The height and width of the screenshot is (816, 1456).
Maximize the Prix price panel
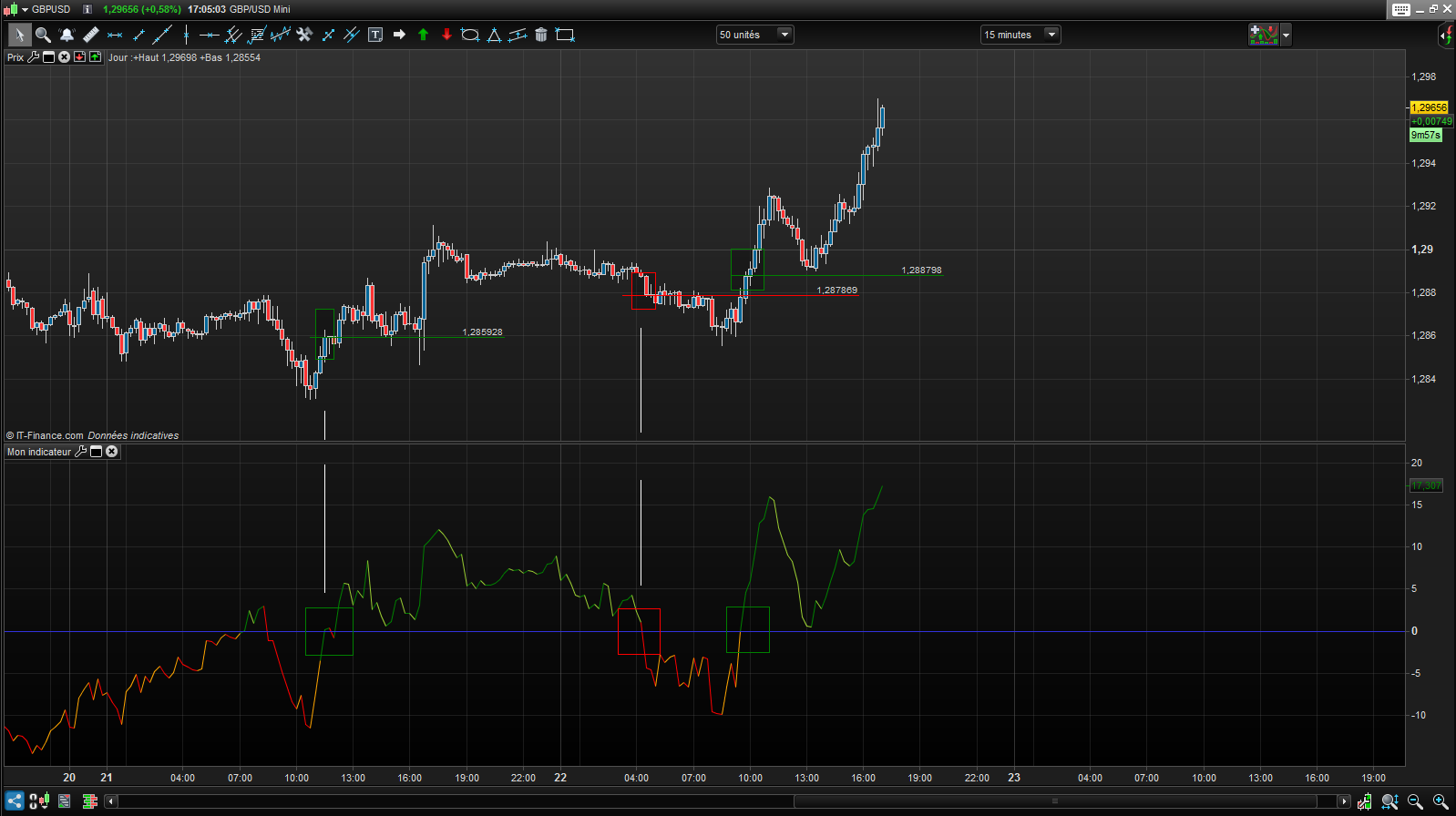49,56
